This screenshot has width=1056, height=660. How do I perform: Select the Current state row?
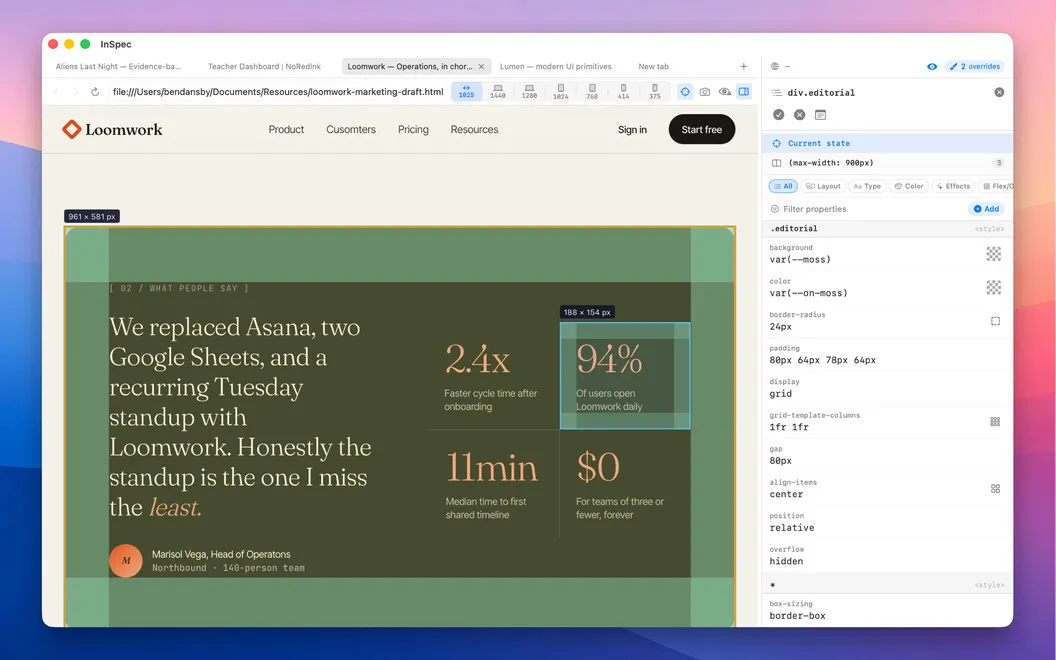tap(887, 143)
